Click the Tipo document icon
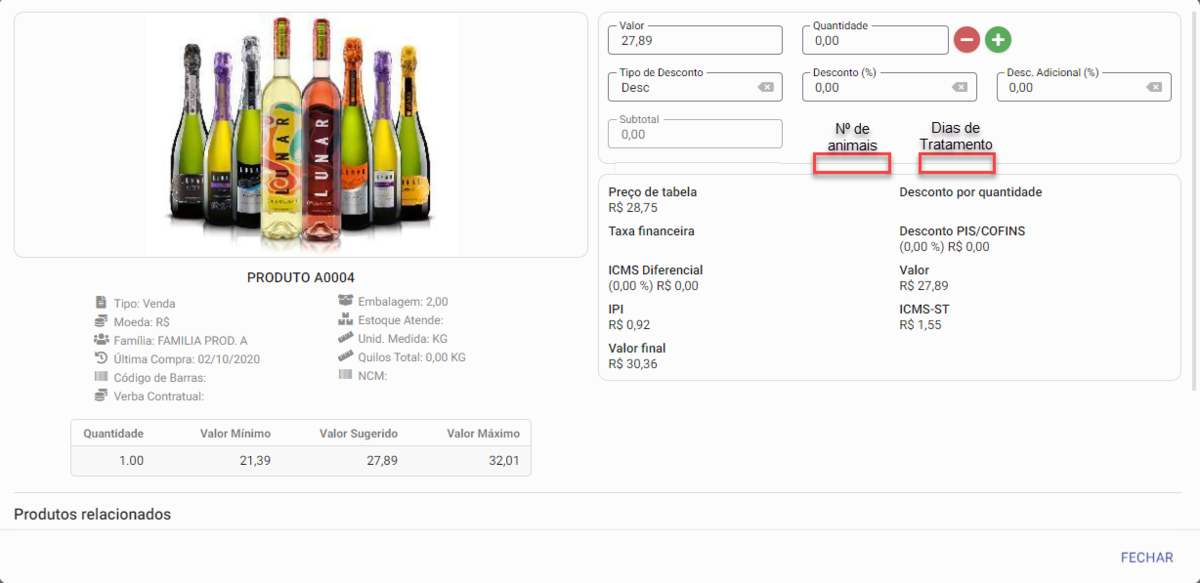 [101, 302]
